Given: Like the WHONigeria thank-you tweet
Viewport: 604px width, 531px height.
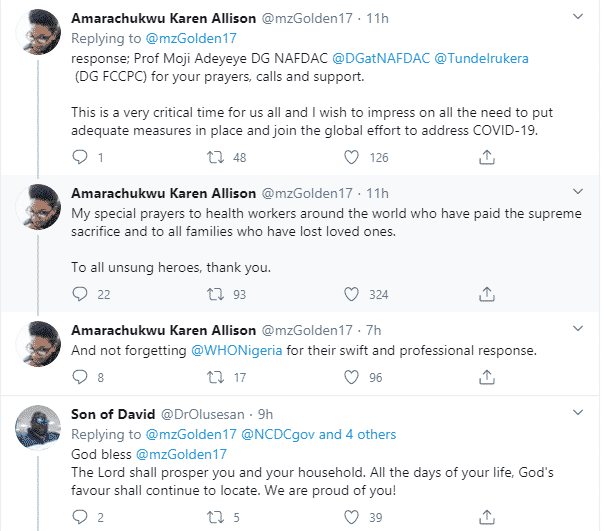Looking at the screenshot, I should tap(351, 377).
